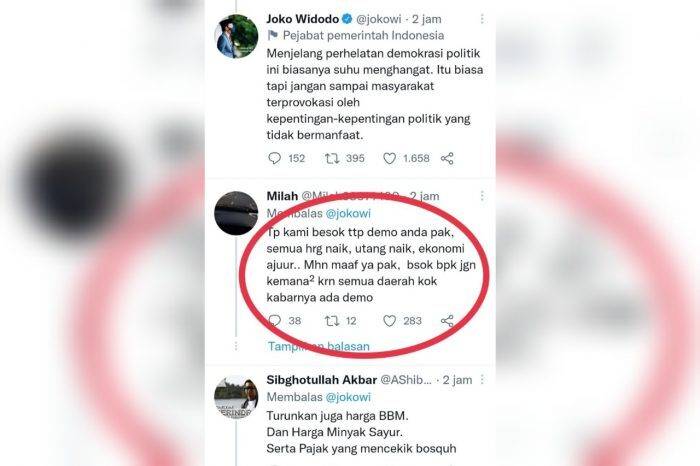
Task: Open Milah's profile avatar
Action: (236, 213)
